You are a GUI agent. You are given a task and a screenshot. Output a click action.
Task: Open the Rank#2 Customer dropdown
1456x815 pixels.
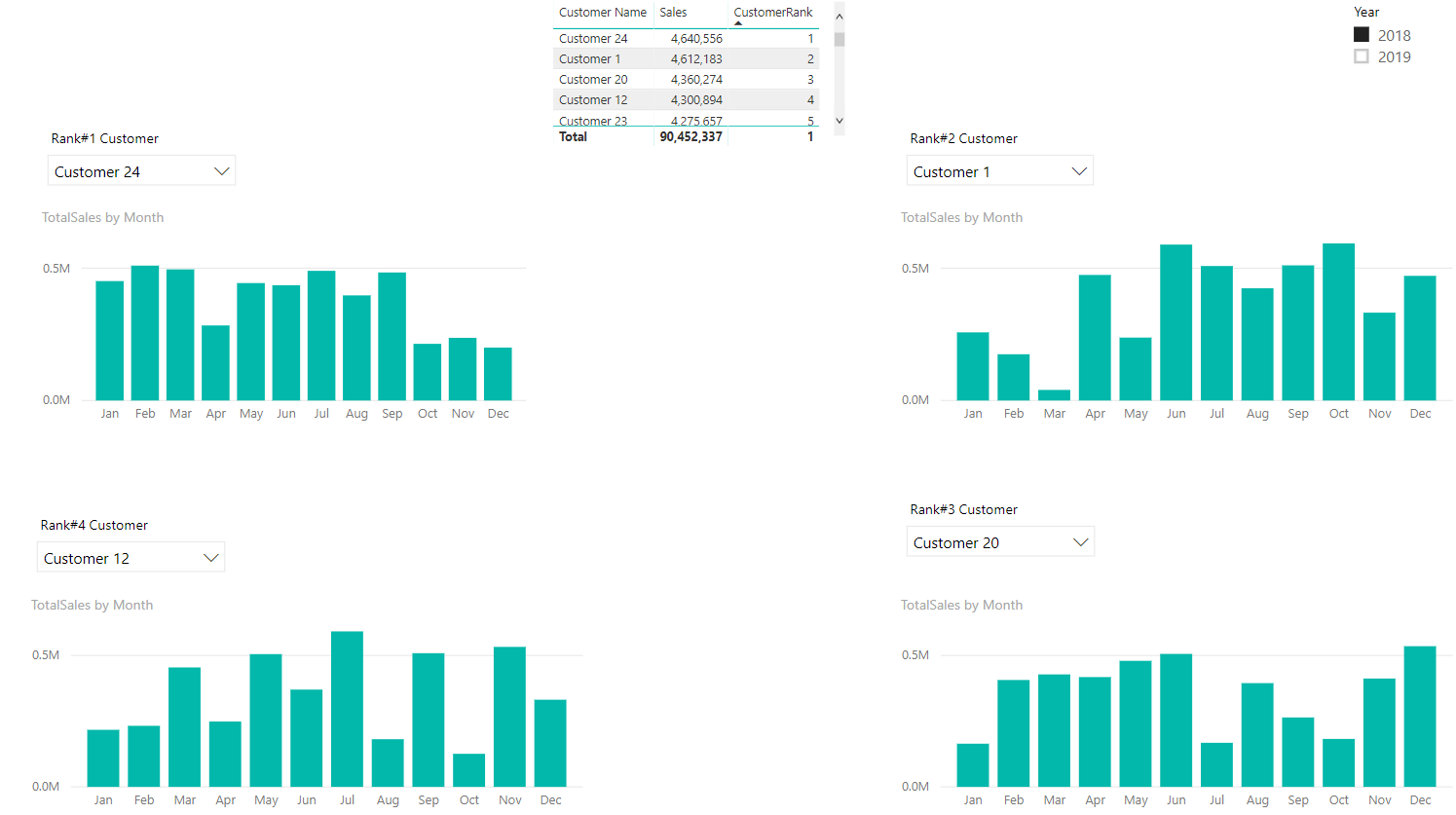click(1000, 170)
